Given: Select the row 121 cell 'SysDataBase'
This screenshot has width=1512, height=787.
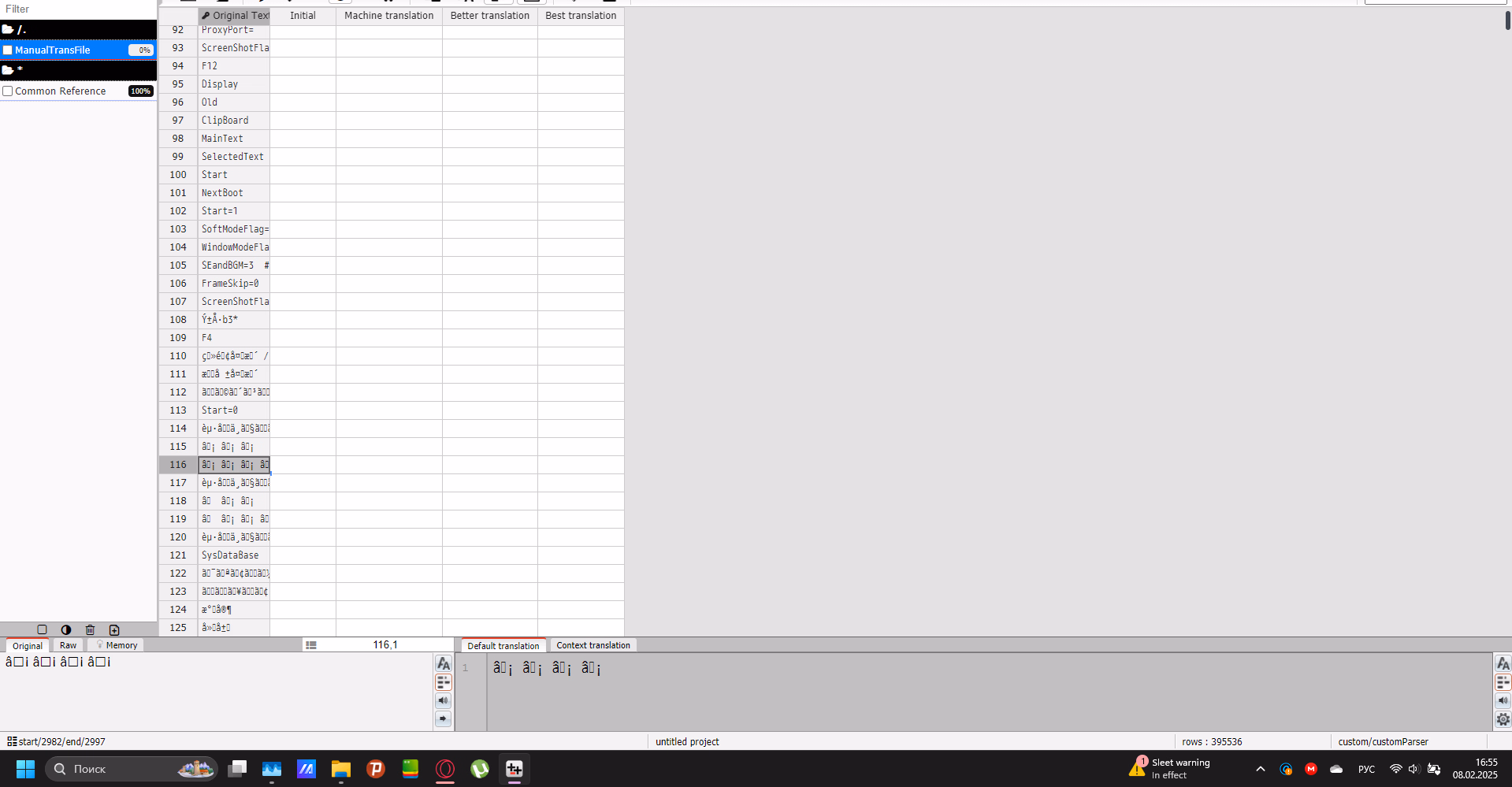Looking at the screenshot, I should tap(234, 555).
